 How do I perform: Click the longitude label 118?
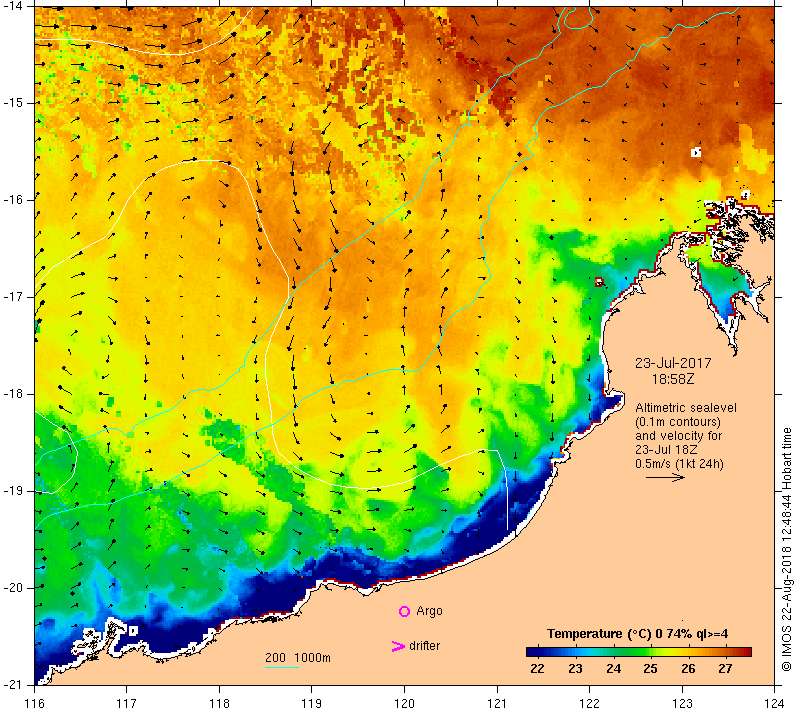(x=219, y=703)
